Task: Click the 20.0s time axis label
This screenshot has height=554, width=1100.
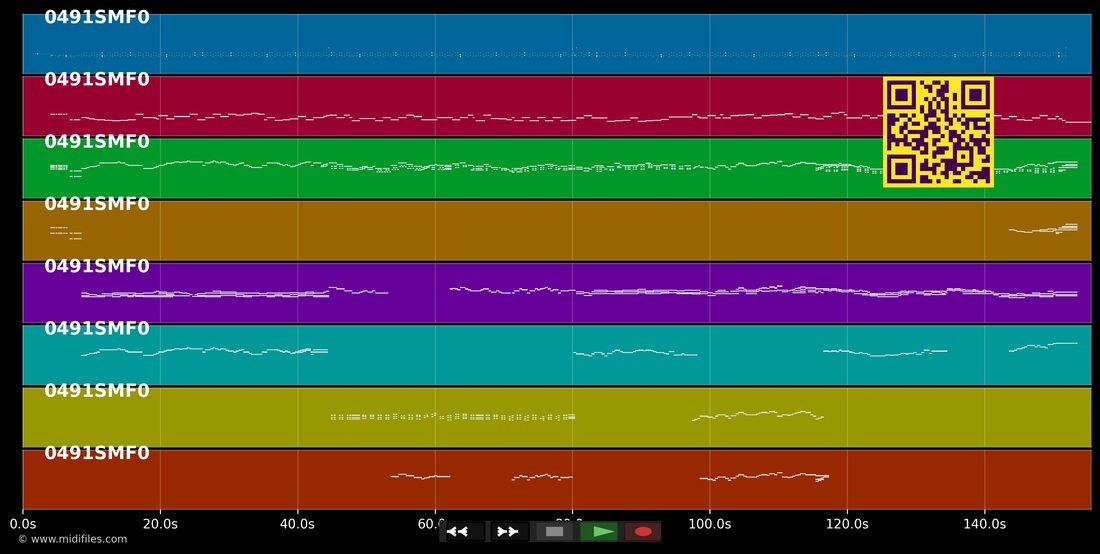Action: pos(160,524)
